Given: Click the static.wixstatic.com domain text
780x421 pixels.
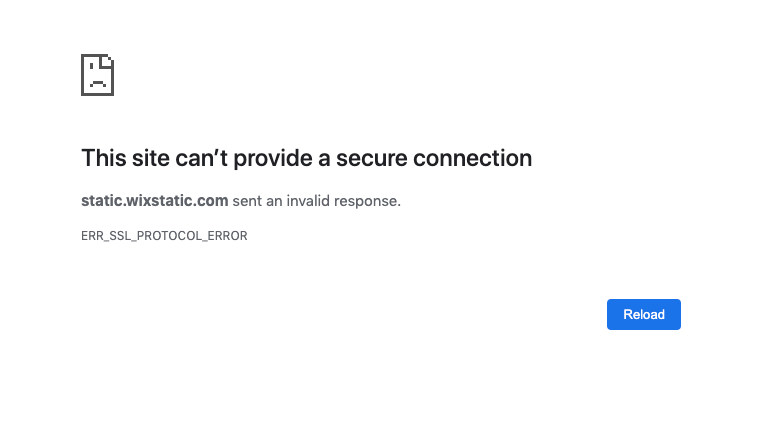Looking at the screenshot, I should pos(155,201).
